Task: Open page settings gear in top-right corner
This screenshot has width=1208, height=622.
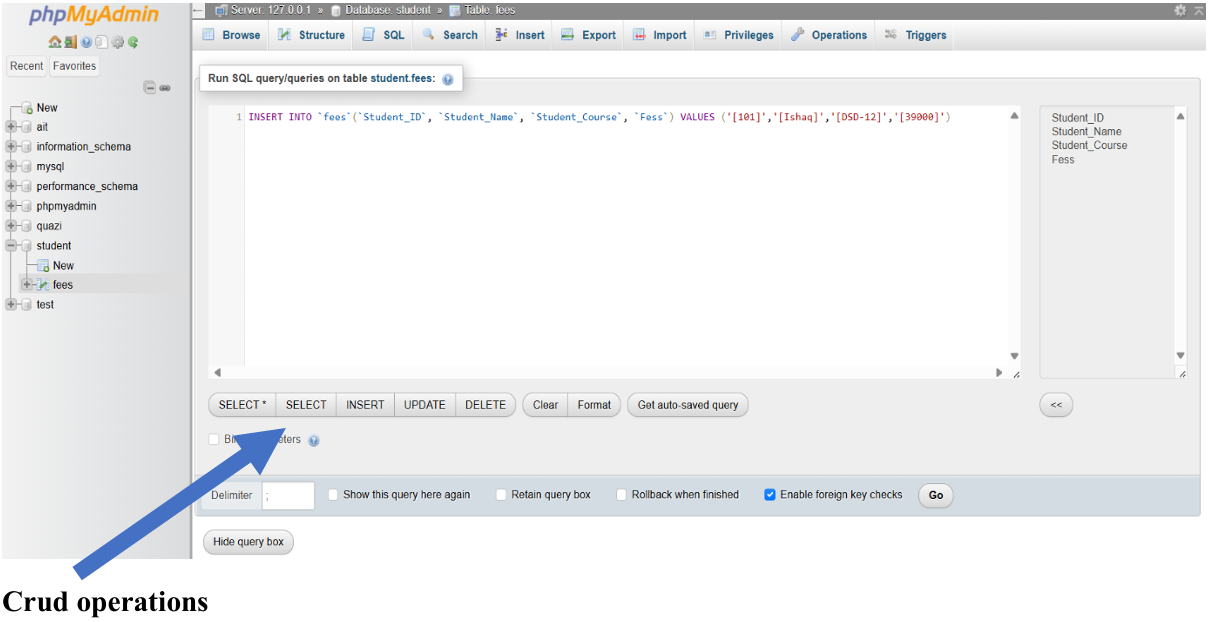Action: [x=1180, y=10]
